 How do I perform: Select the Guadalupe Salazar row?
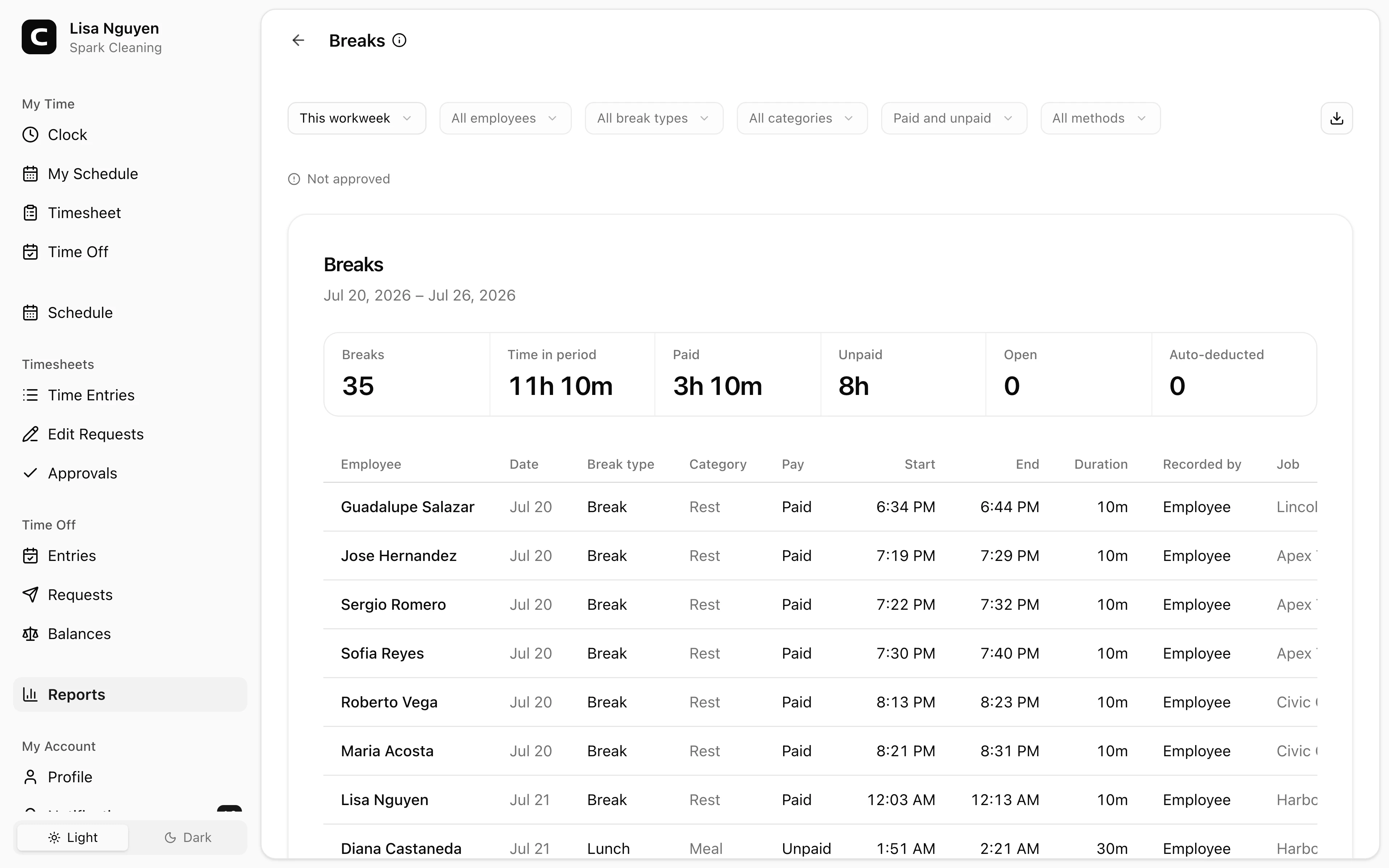(820, 507)
